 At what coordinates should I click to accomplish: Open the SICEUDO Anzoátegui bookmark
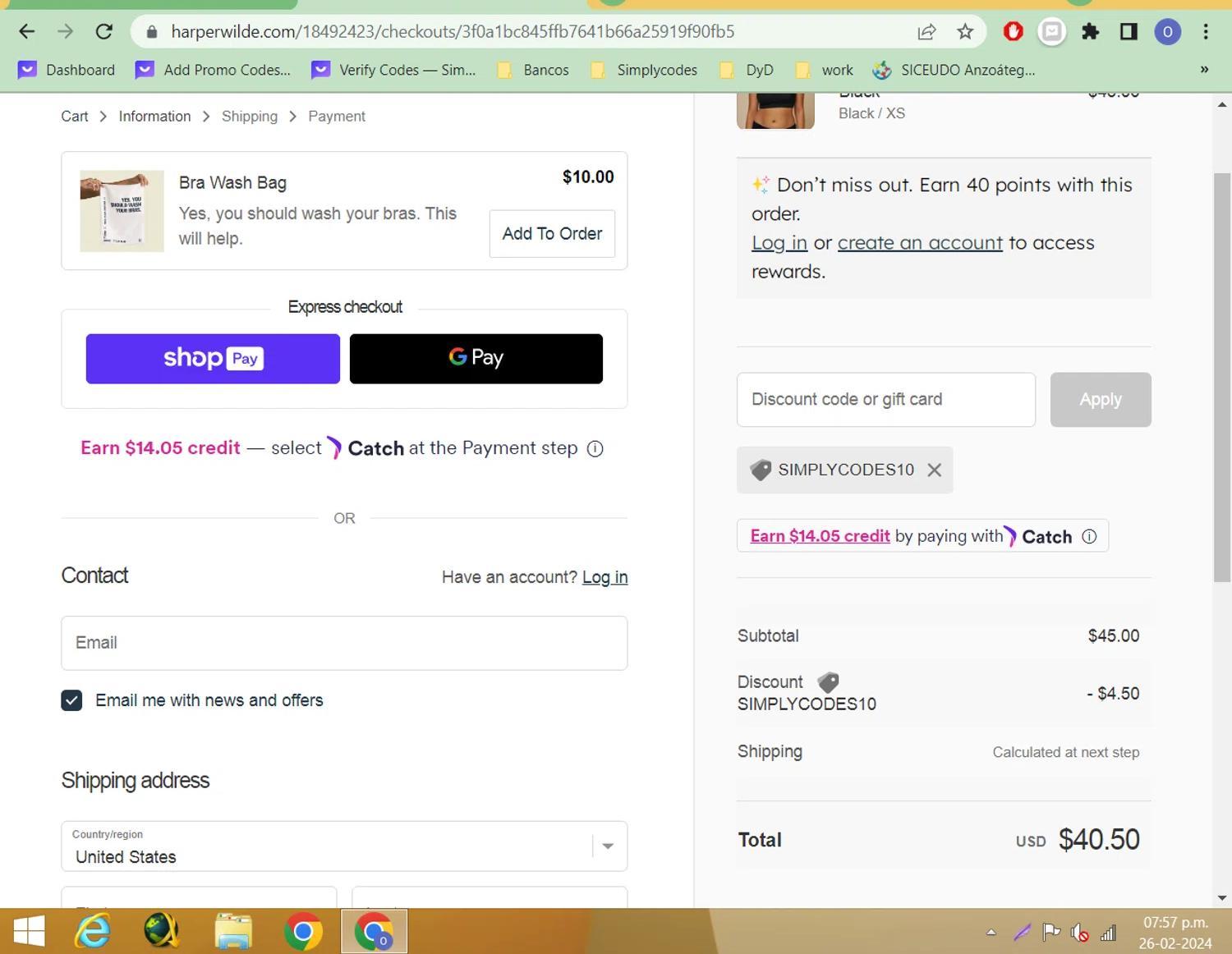(x=954, y=70)
